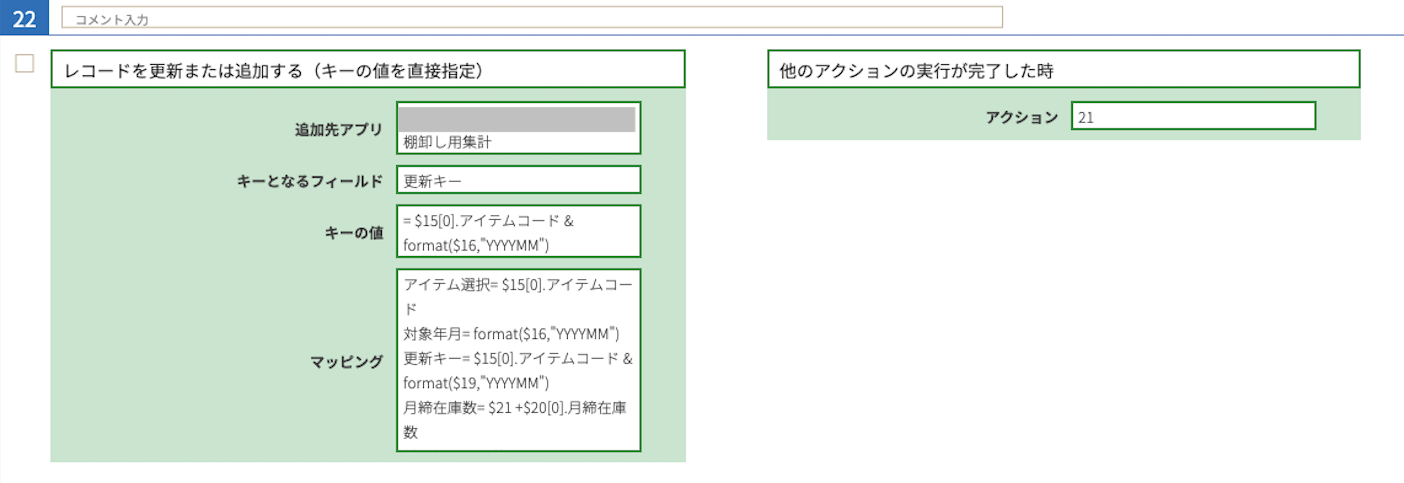
Task: Click the 対象年月 mapping line
Action: (x=512, y=333)
